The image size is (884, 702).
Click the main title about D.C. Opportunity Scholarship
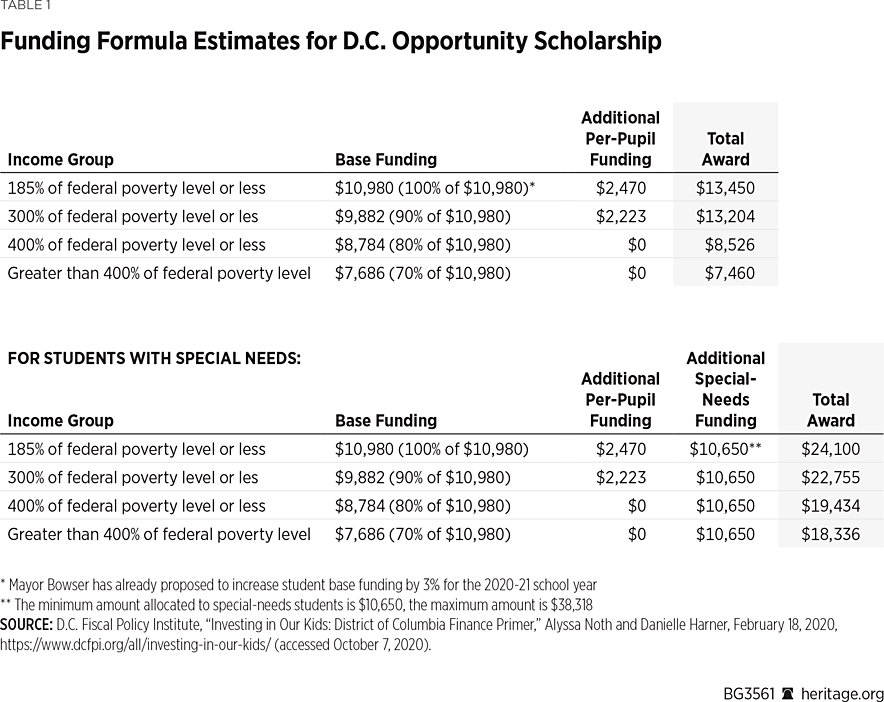333,42
